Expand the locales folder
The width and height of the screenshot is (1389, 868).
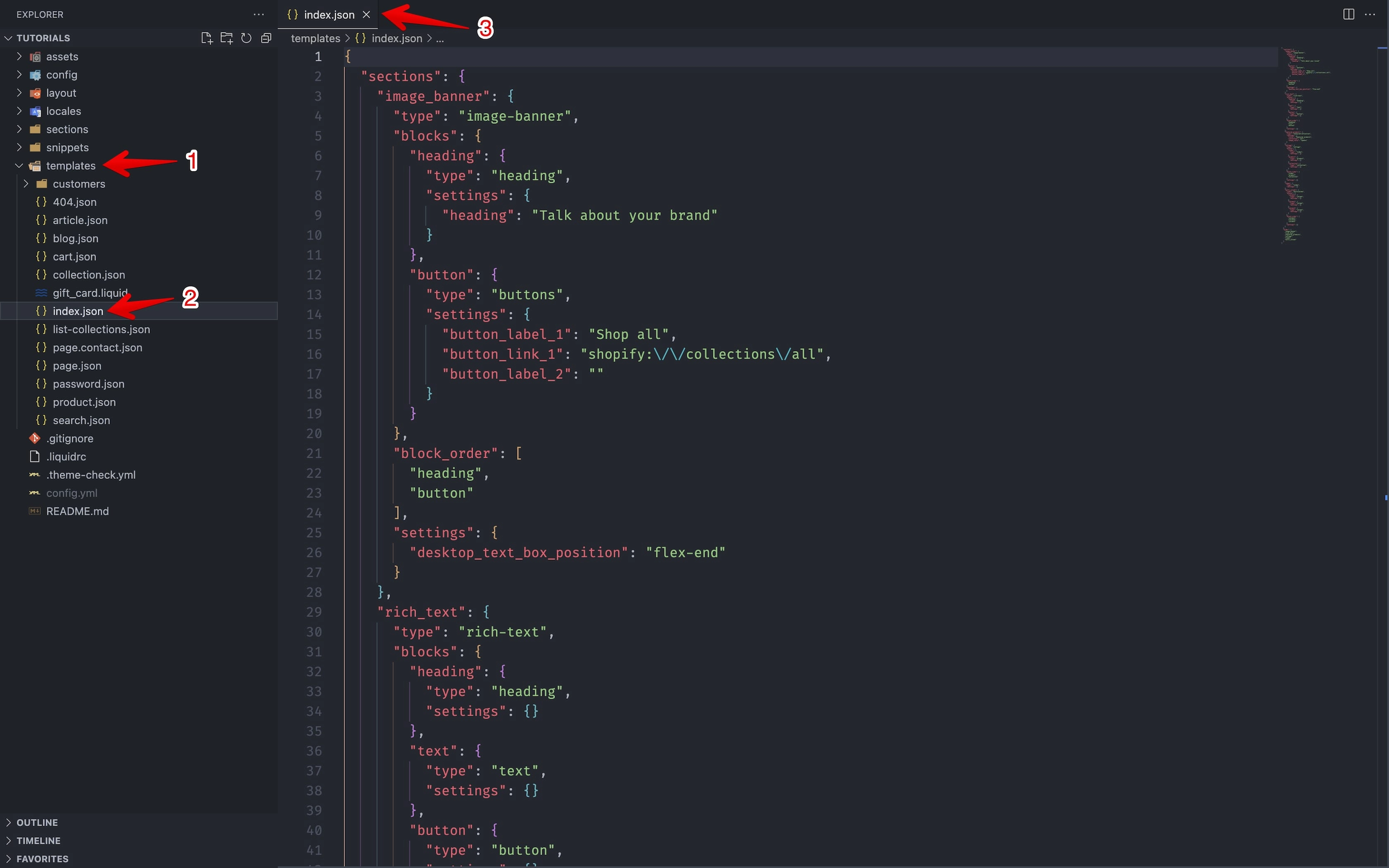pos(19,111)
